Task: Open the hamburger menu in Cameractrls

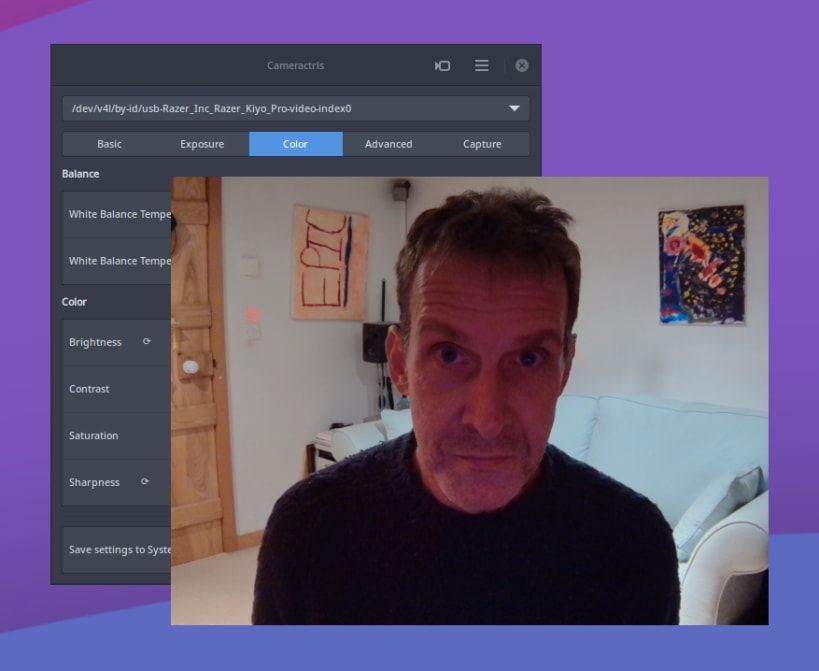Action: 482,66
